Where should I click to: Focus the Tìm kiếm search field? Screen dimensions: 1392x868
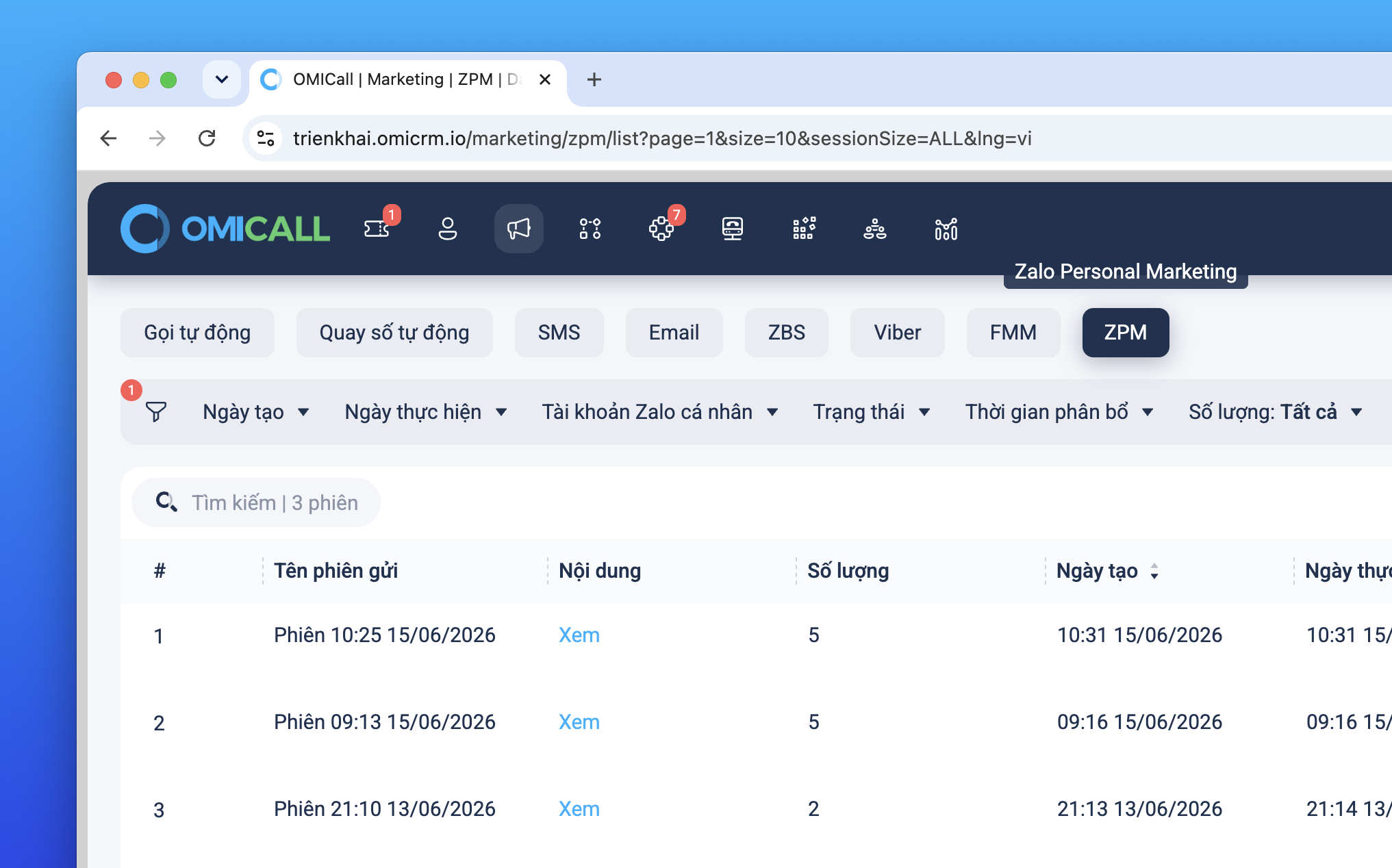[256, 502]
